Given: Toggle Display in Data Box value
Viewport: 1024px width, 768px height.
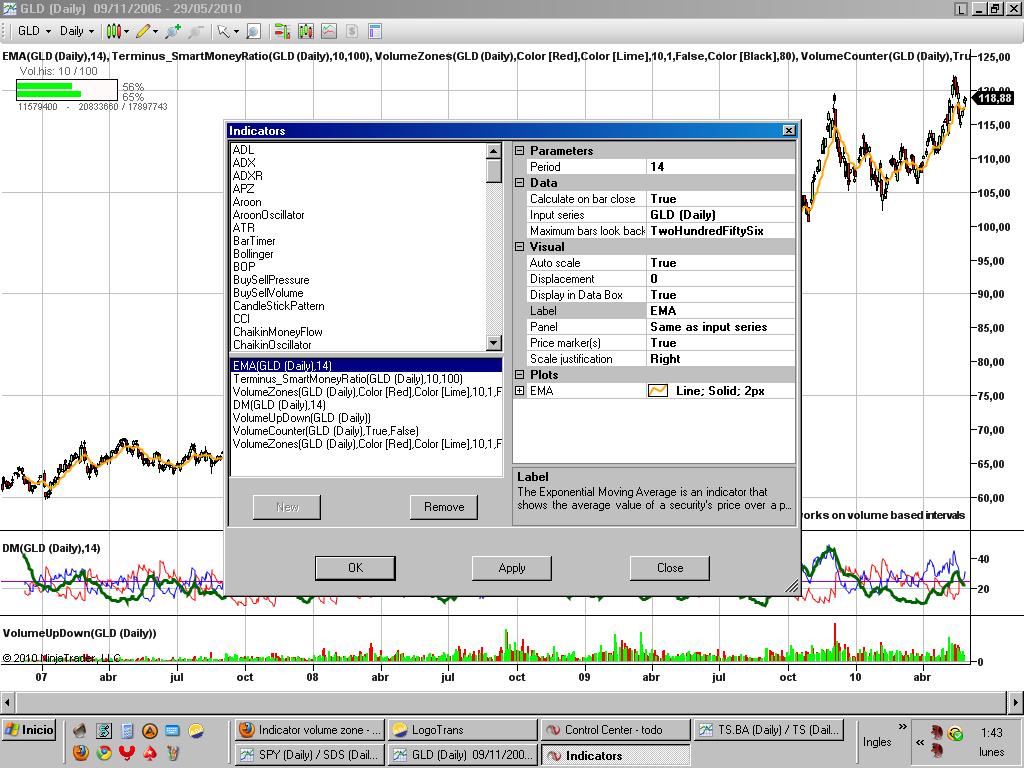Looking at the screenshot, I should pyautogui.click(x=720, y=295).
